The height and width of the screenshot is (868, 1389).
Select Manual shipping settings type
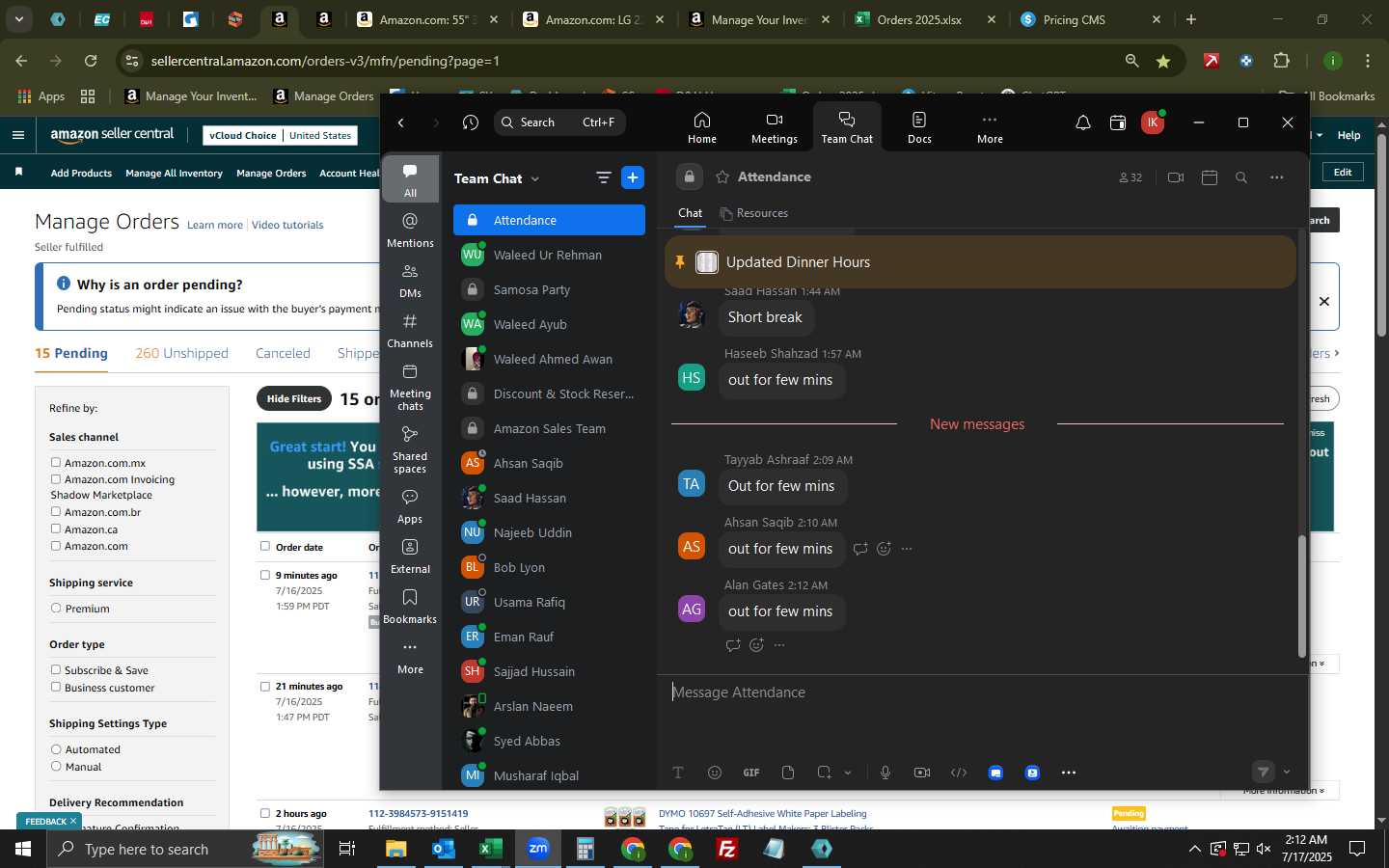click(x=56, y=767)
